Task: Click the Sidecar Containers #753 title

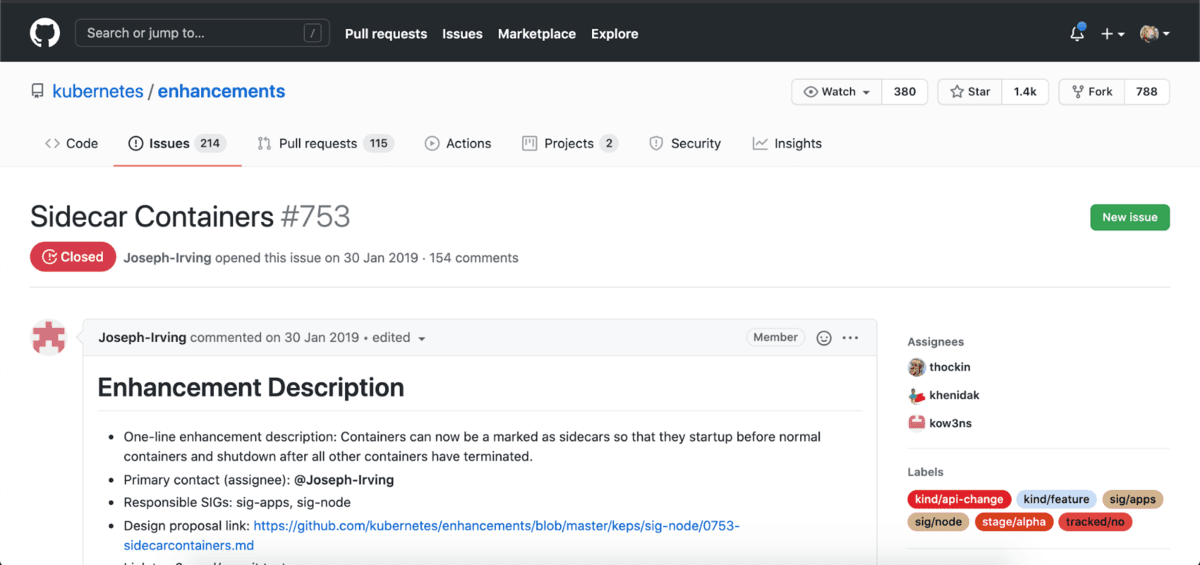Action: [190, 217]
